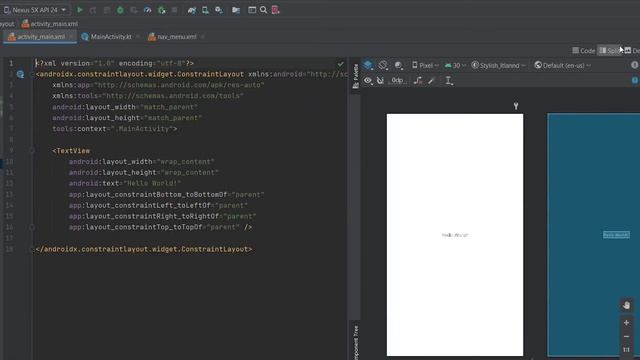Open the Project Structure folder icon
This screenshot has width=640, height=360.
pyautogui.click(x=236, y=10)
